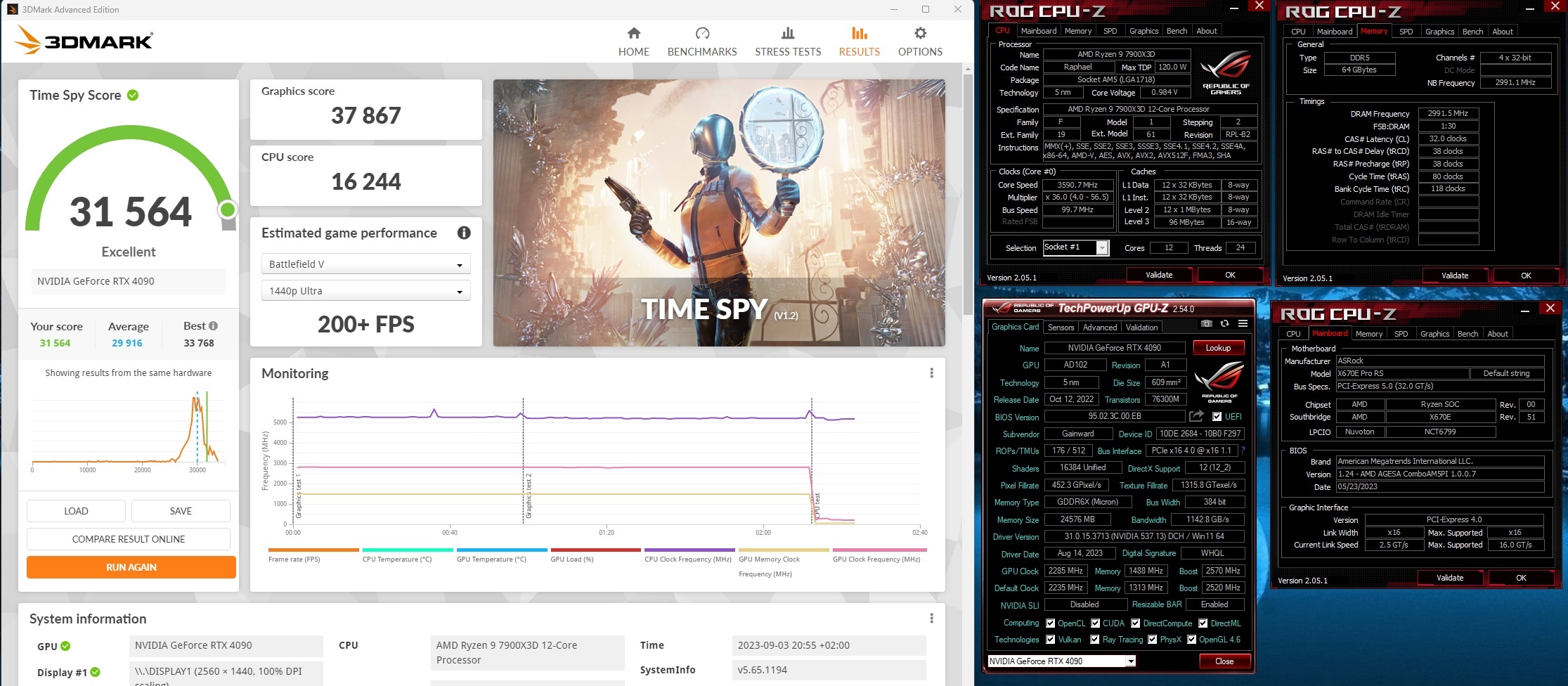The image size is (1568, 686).
Task: Select the Graphics Card tab in GPU-Z
Action: point(1015,327)
